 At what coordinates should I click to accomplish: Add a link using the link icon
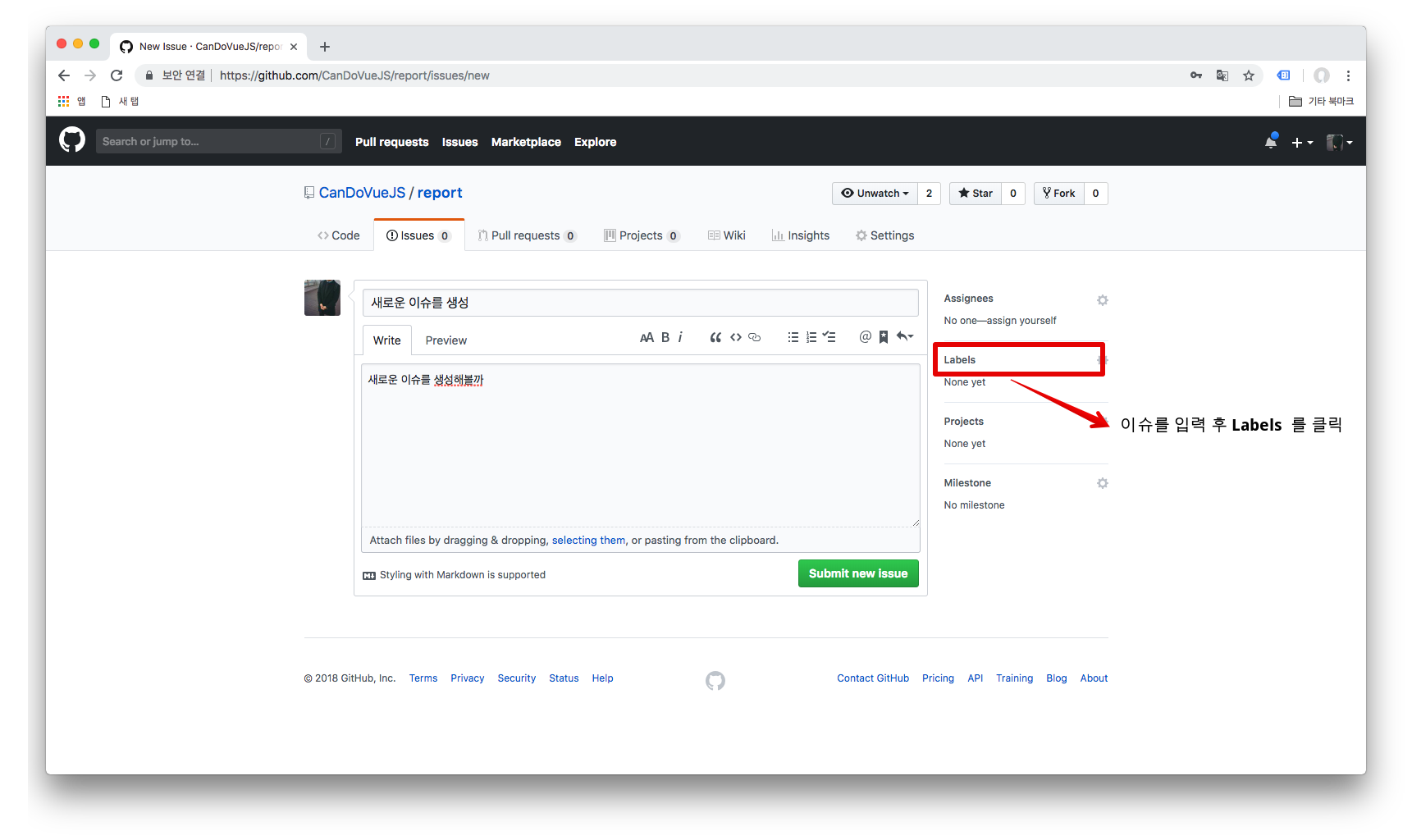(755, 337)
